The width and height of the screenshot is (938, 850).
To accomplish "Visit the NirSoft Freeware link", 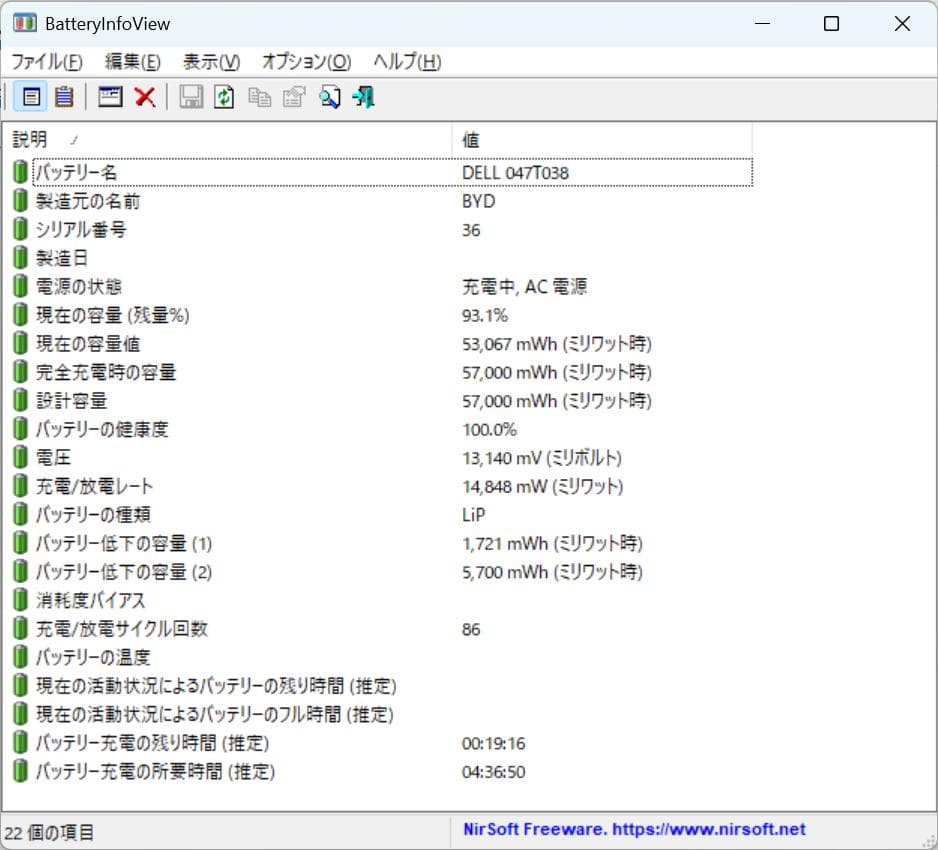I will [x=633, y=829].
